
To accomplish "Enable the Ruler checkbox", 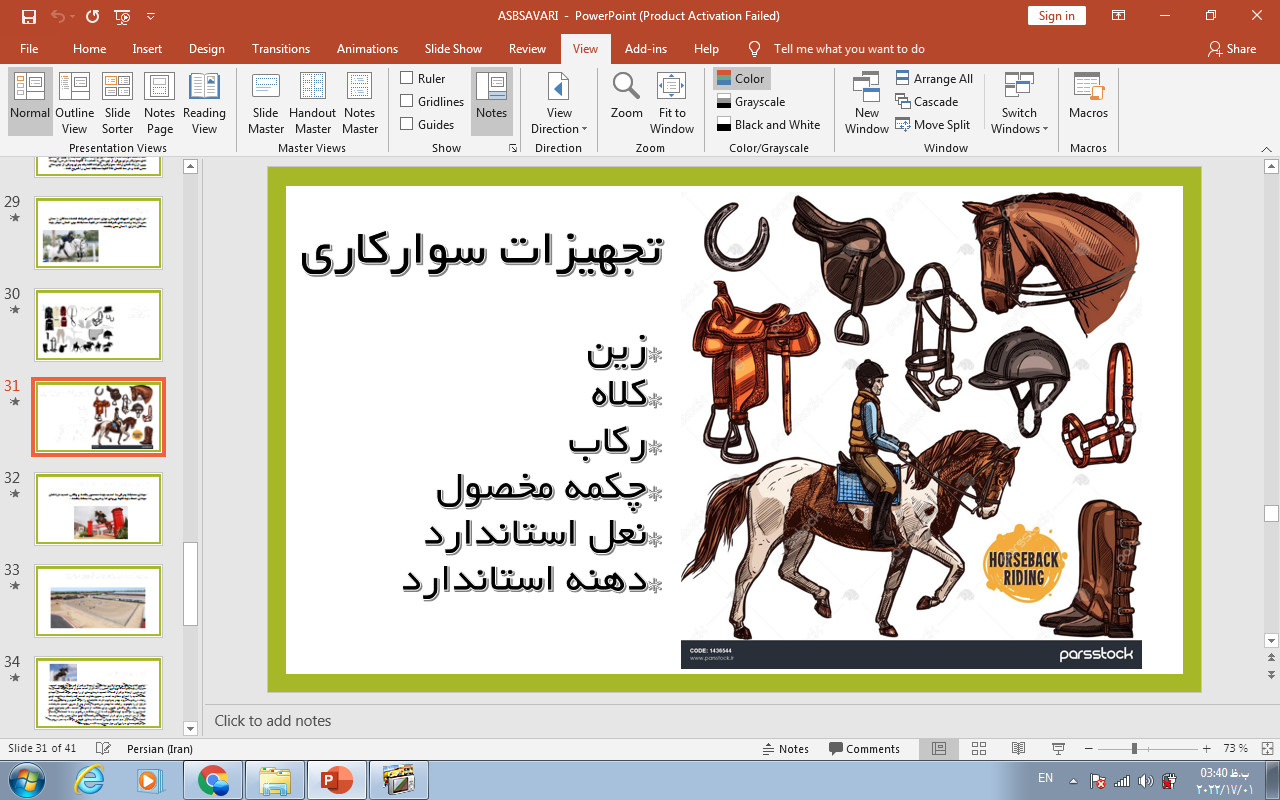I will point(407,78).
